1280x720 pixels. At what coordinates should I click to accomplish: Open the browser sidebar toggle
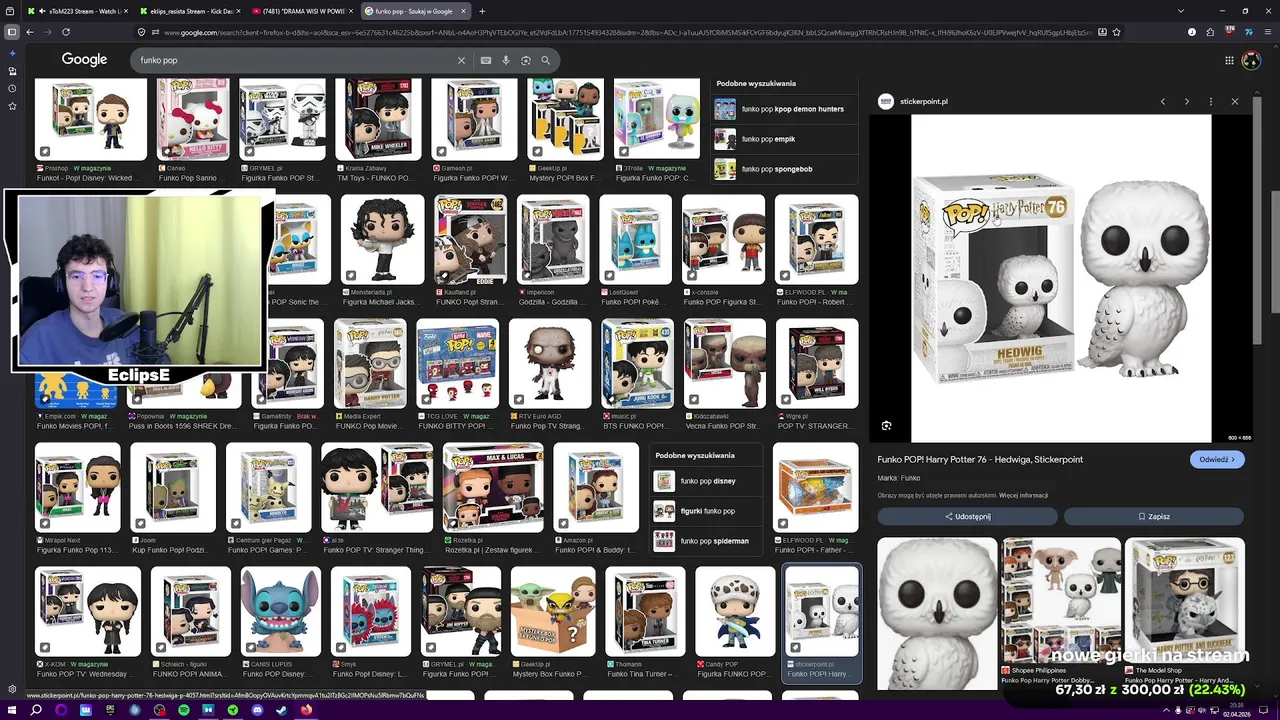[12, 32]
